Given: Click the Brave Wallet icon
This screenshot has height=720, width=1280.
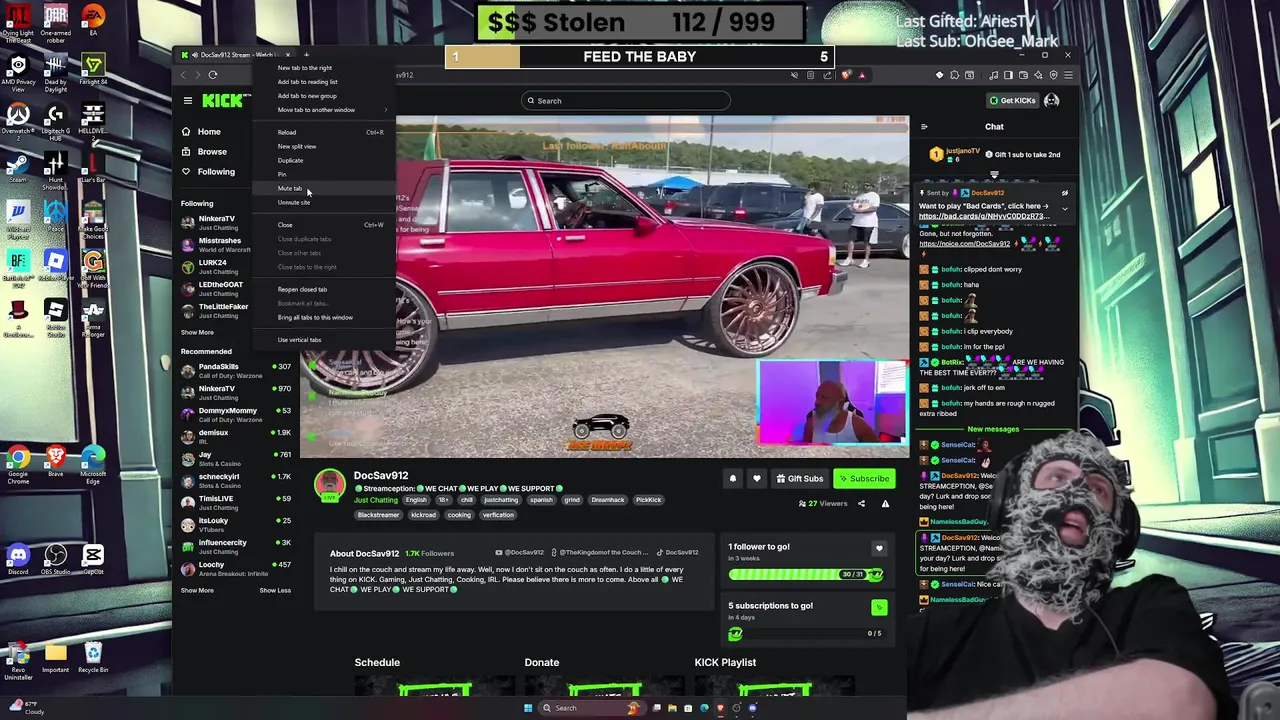Looking at the screenshot, I should 1023,75.
